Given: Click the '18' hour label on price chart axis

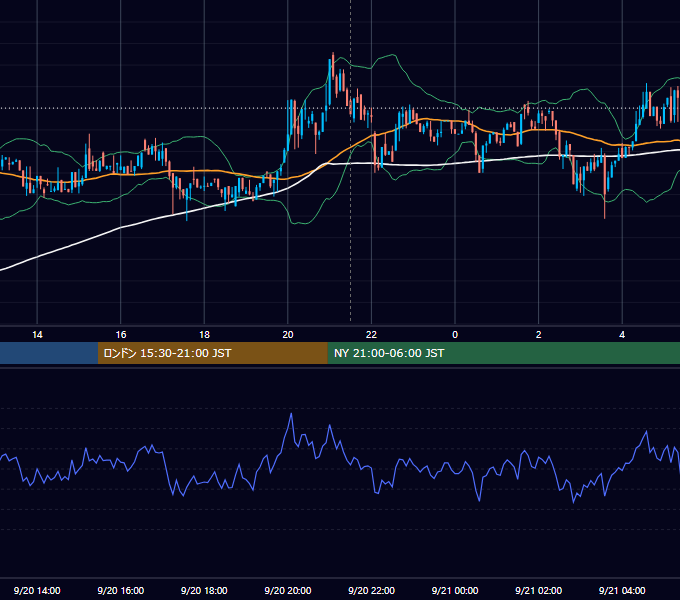Looking at the screenshot, I should (x=204, y=335).
